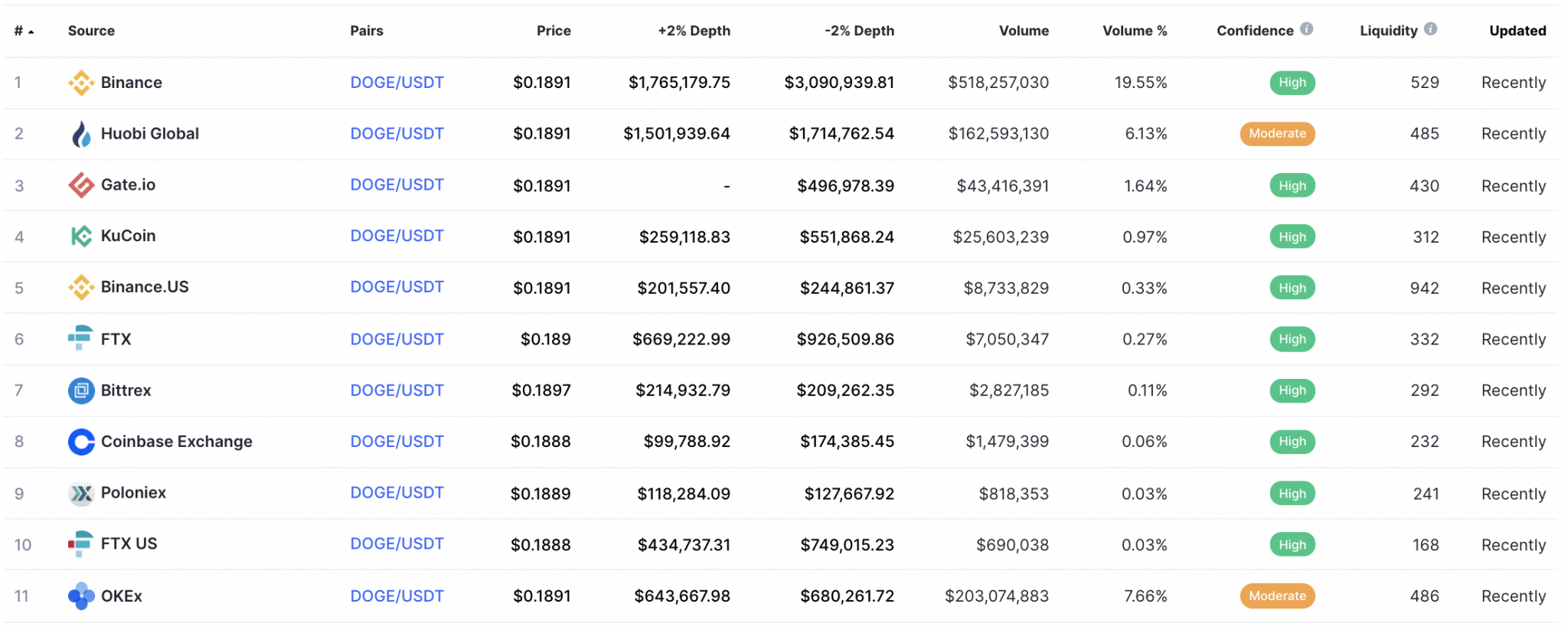
Task: Sort by the Volume column header
Action: click(x=1024, y=31)
